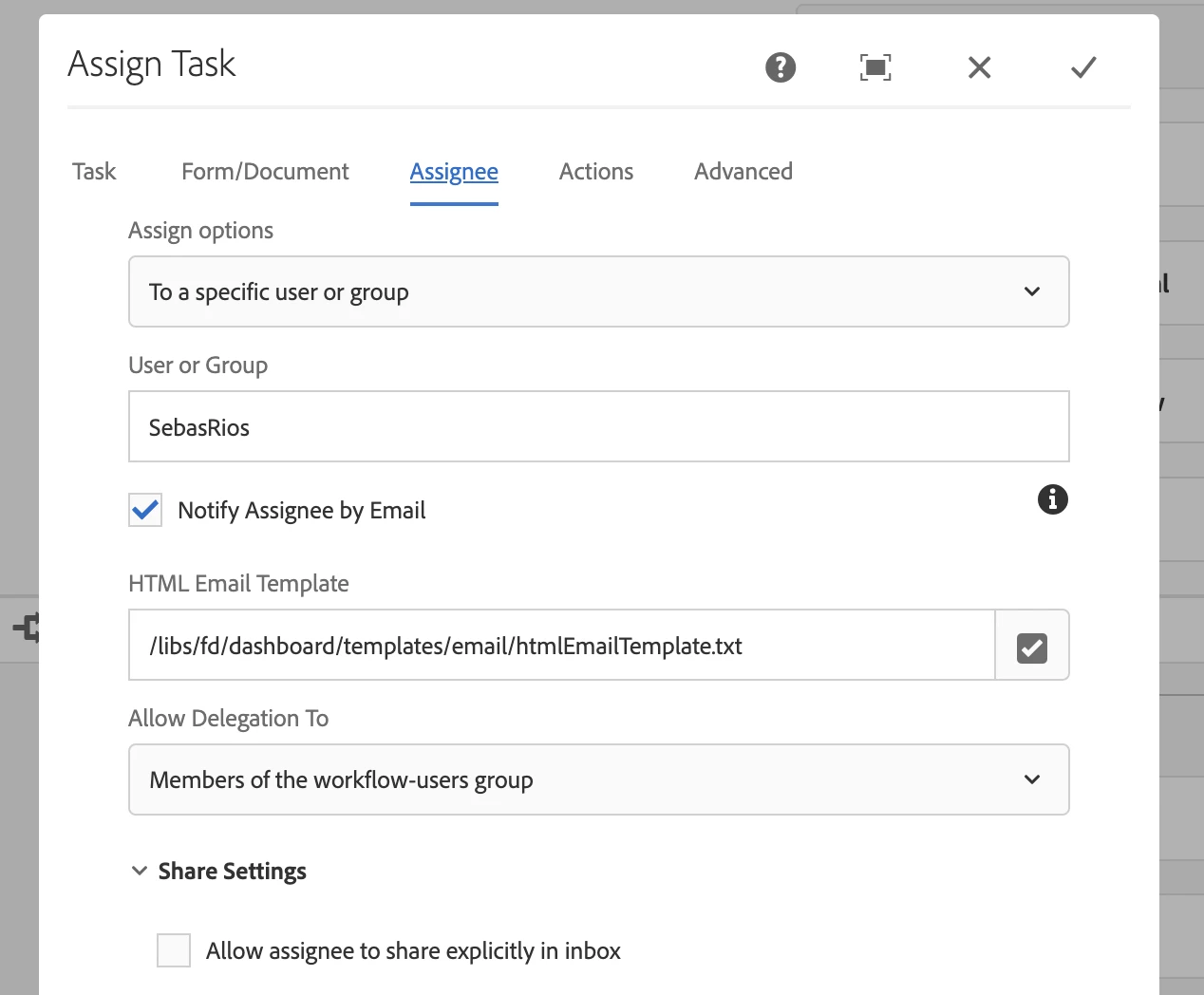The height and width of the screenshot is (995, 1204).
Task: Toggle fullscreen mode for Assign Task dialog
Action: coord(875,67)
